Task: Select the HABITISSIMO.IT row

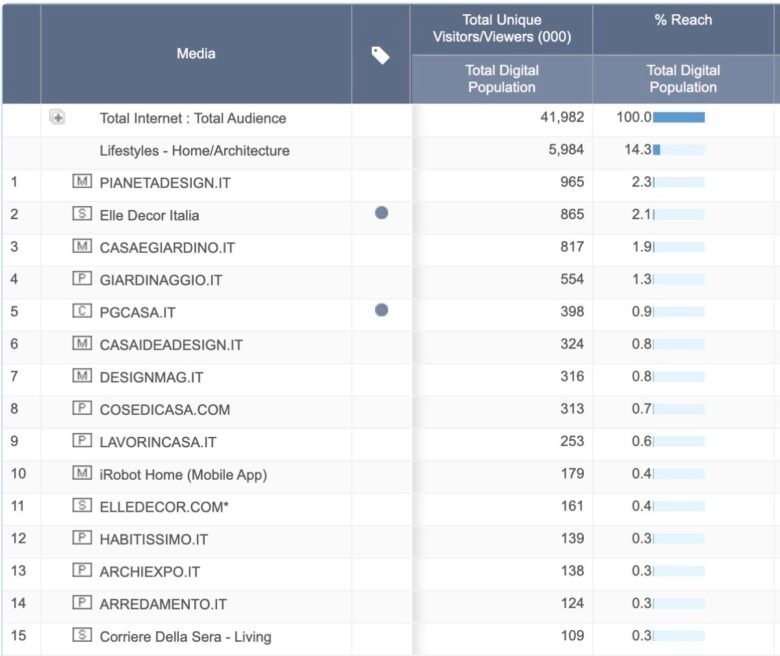Action: click(x=390, y=539)
